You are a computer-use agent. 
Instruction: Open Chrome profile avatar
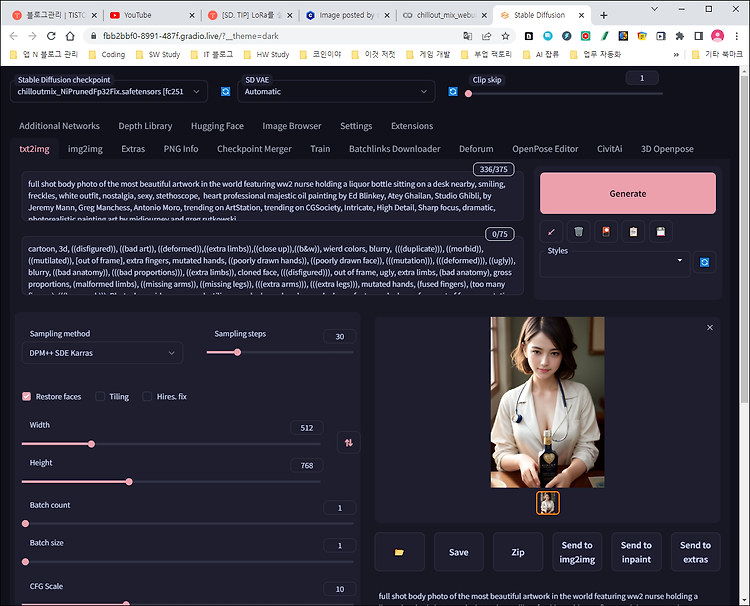(717, 36)
